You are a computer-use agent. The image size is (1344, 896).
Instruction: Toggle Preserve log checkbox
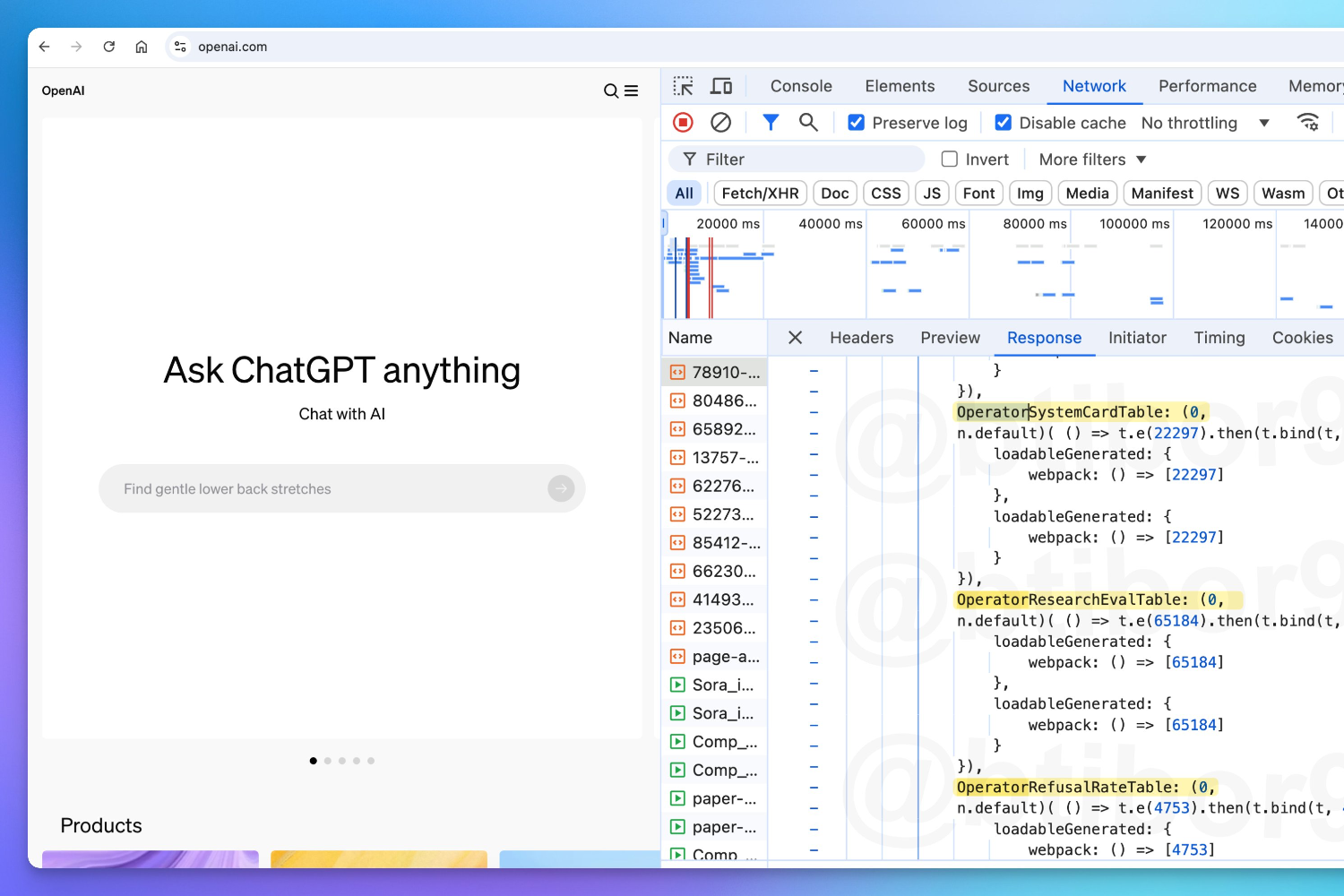pyautogui.click(x=857, y=123)
